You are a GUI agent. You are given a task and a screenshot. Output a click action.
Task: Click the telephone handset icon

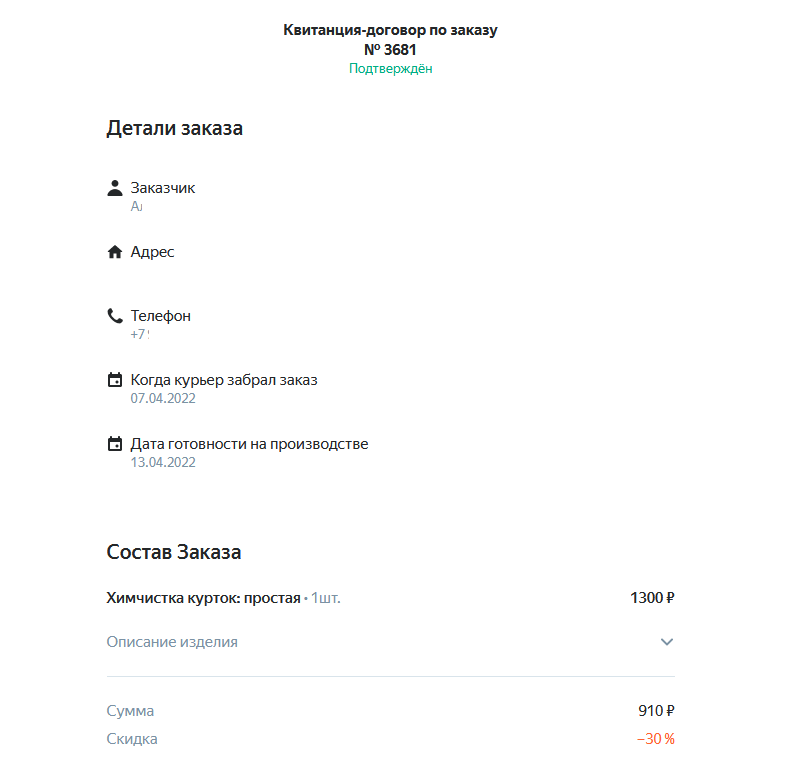(115, 316)
